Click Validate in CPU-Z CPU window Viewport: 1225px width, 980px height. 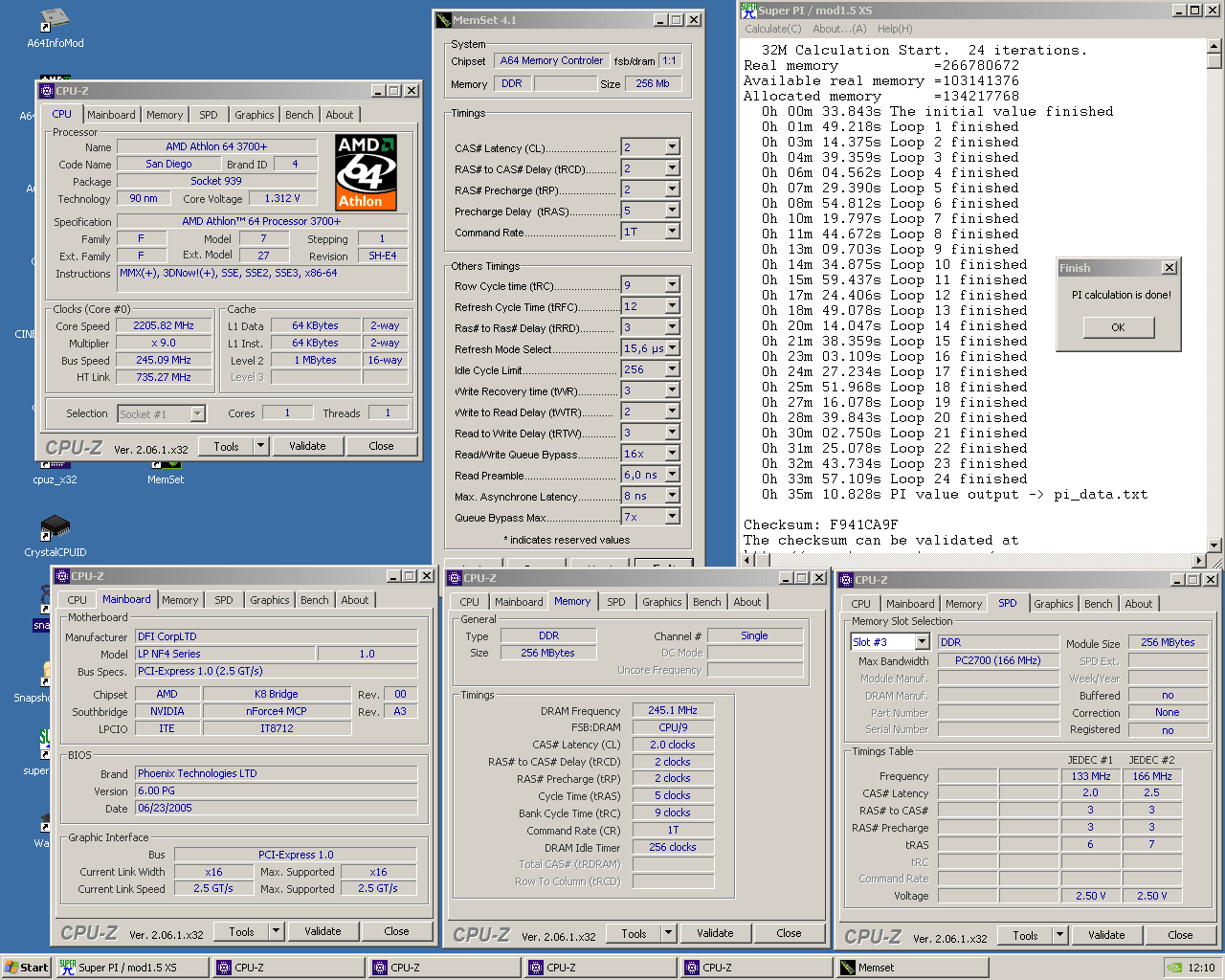(307, 446)
